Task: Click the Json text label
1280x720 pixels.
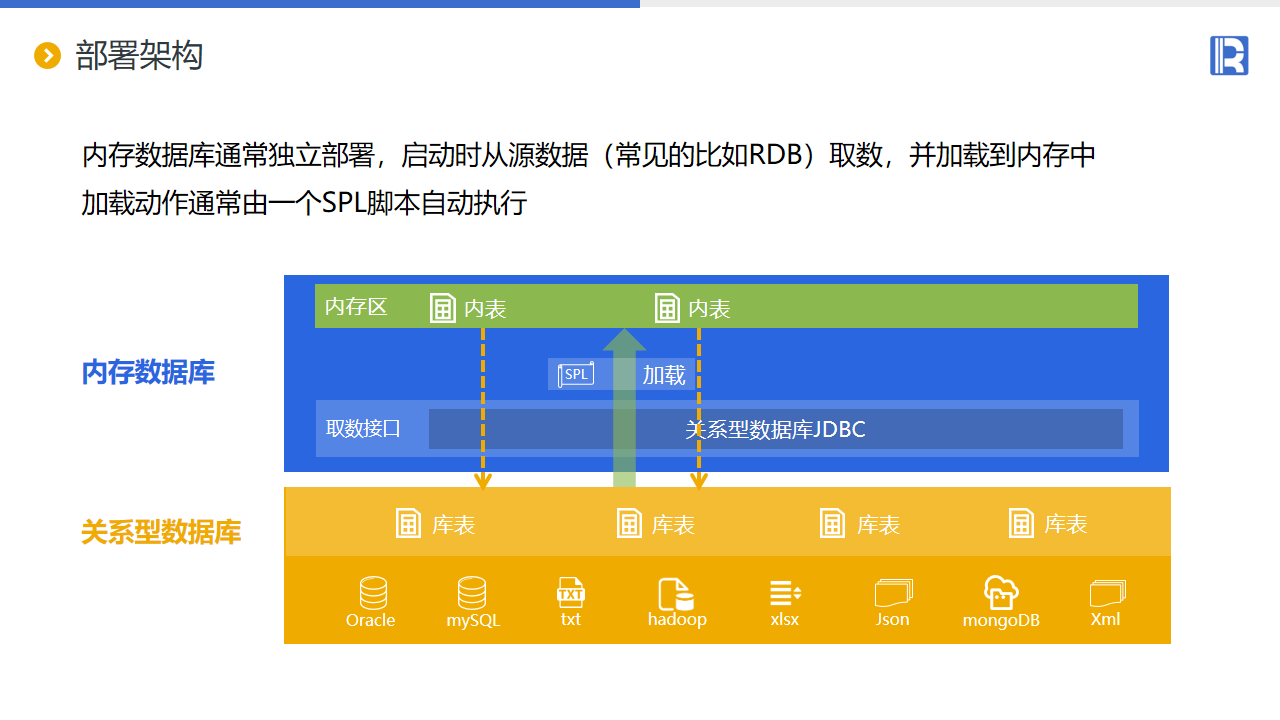Action: [x=893, y=620]
